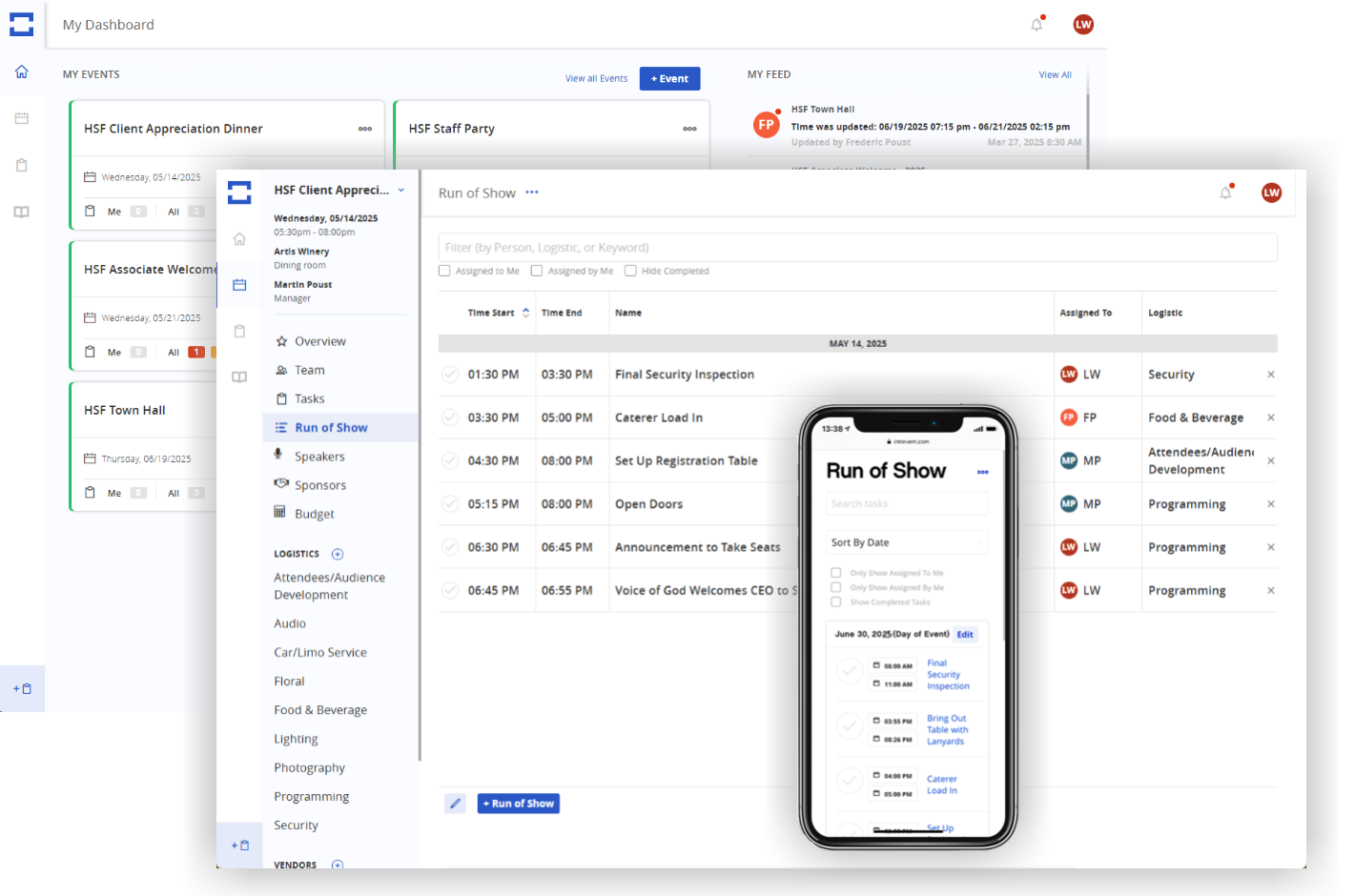Viewport: 1355px width, 896px height.
Task: Open three-dot menu on phone Run of Show
Action: click(982, 472)
